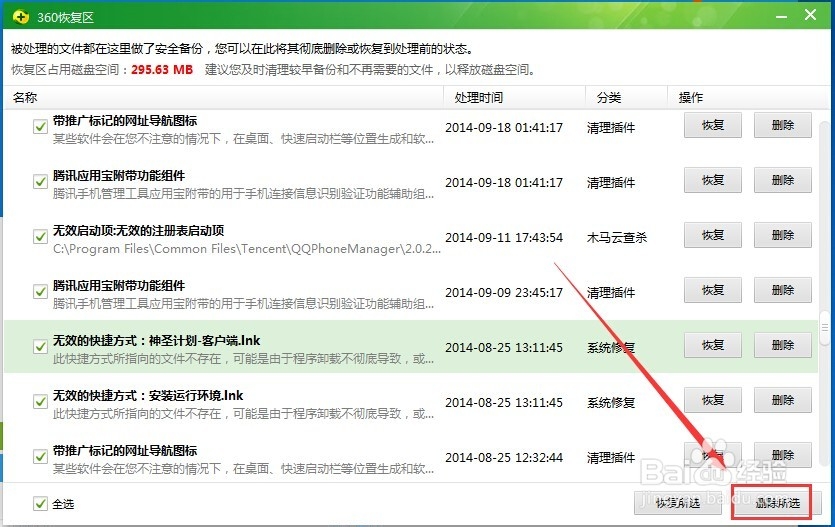Delete the 神圣计划-客户端.lnk shortcut

(782, 345)
